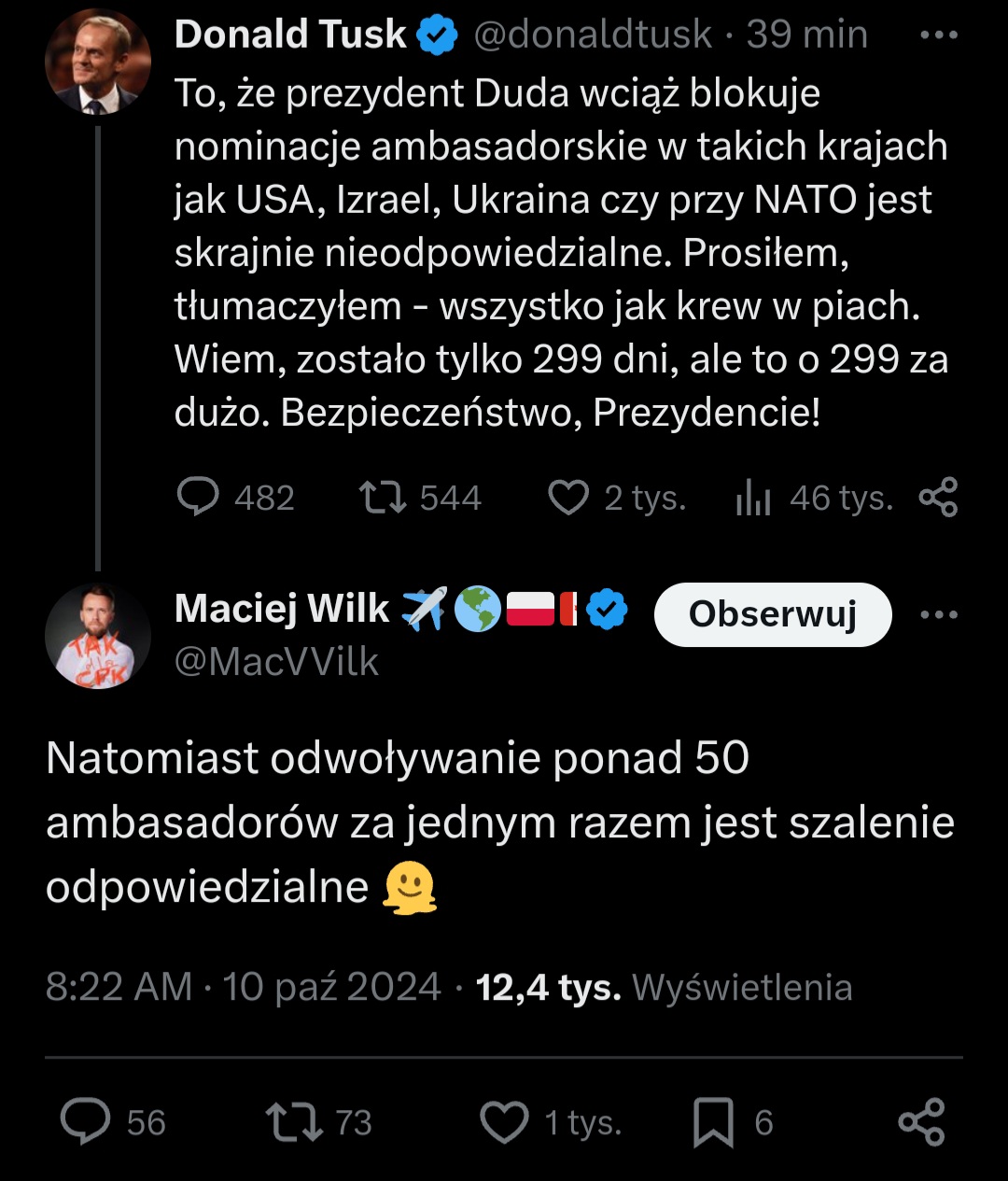Retweet Donald Tusk's post
Viewport: 1008px width, 1181px height.
click(x=383, y=498)
